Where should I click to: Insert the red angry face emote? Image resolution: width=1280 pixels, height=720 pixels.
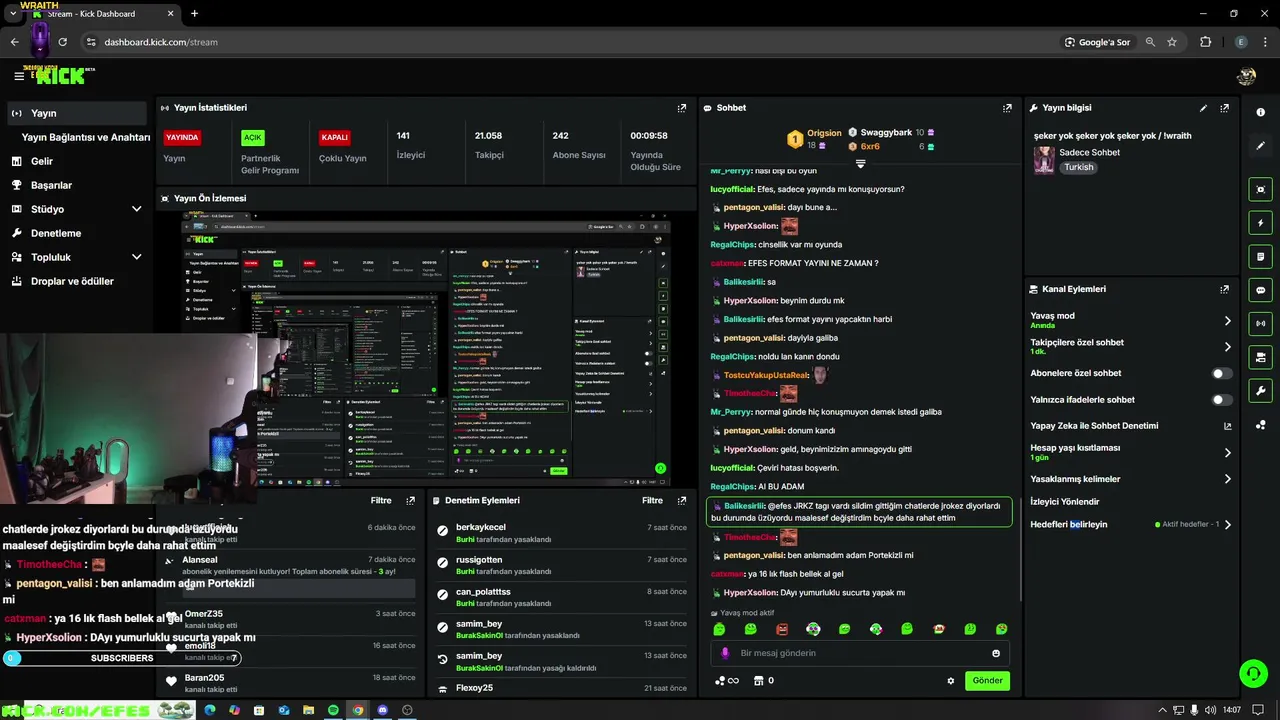pyautogui.click(x=782, y=629)
